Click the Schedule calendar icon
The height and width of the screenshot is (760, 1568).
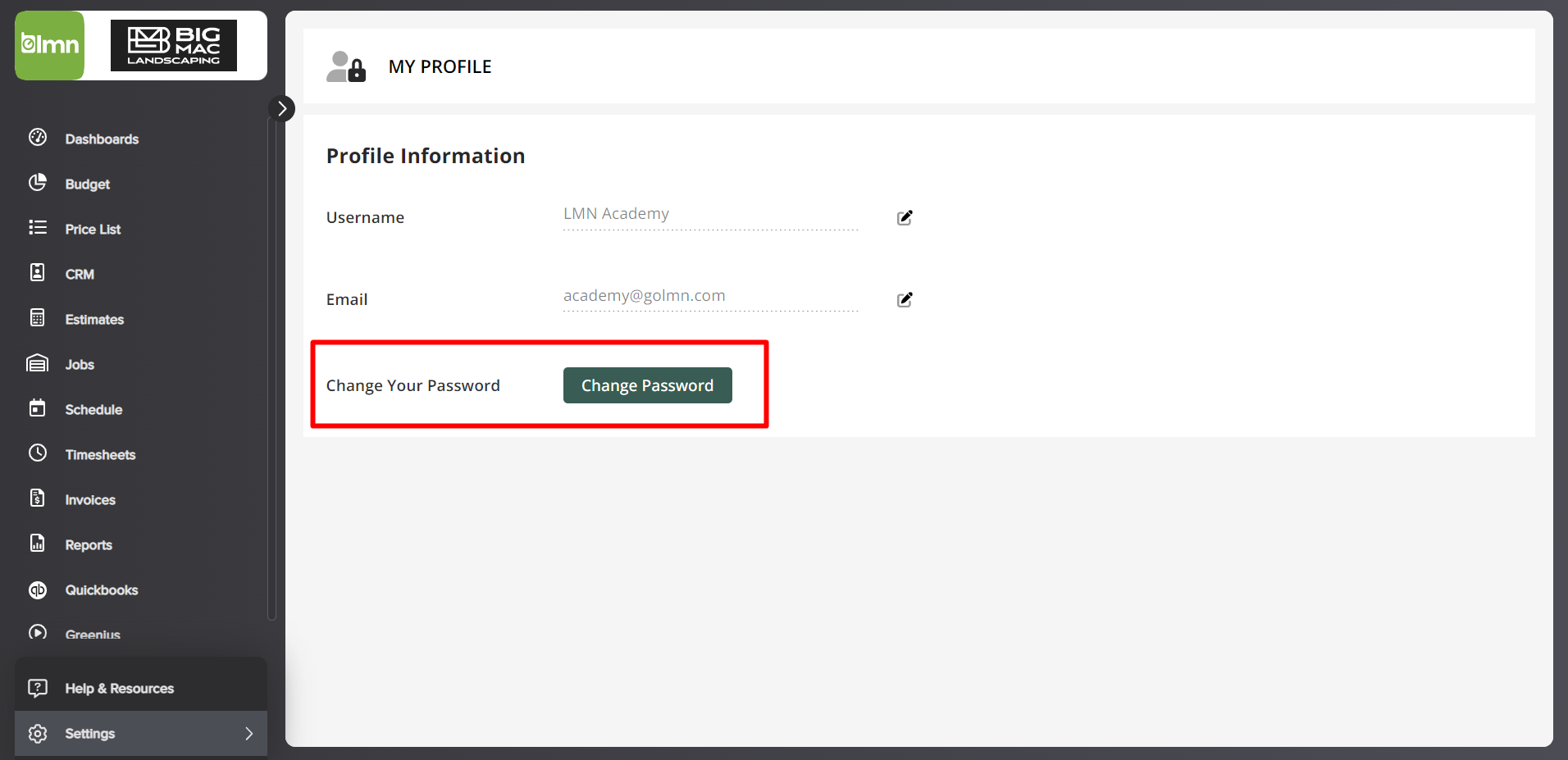[38, 408]
